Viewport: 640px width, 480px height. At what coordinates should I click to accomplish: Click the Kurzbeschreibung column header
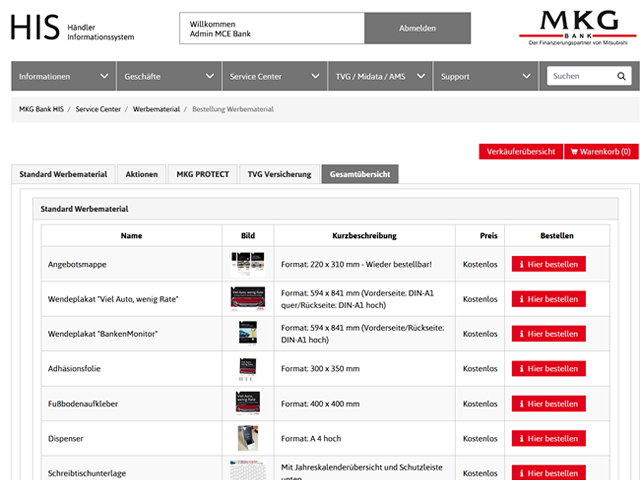point(364,236)
